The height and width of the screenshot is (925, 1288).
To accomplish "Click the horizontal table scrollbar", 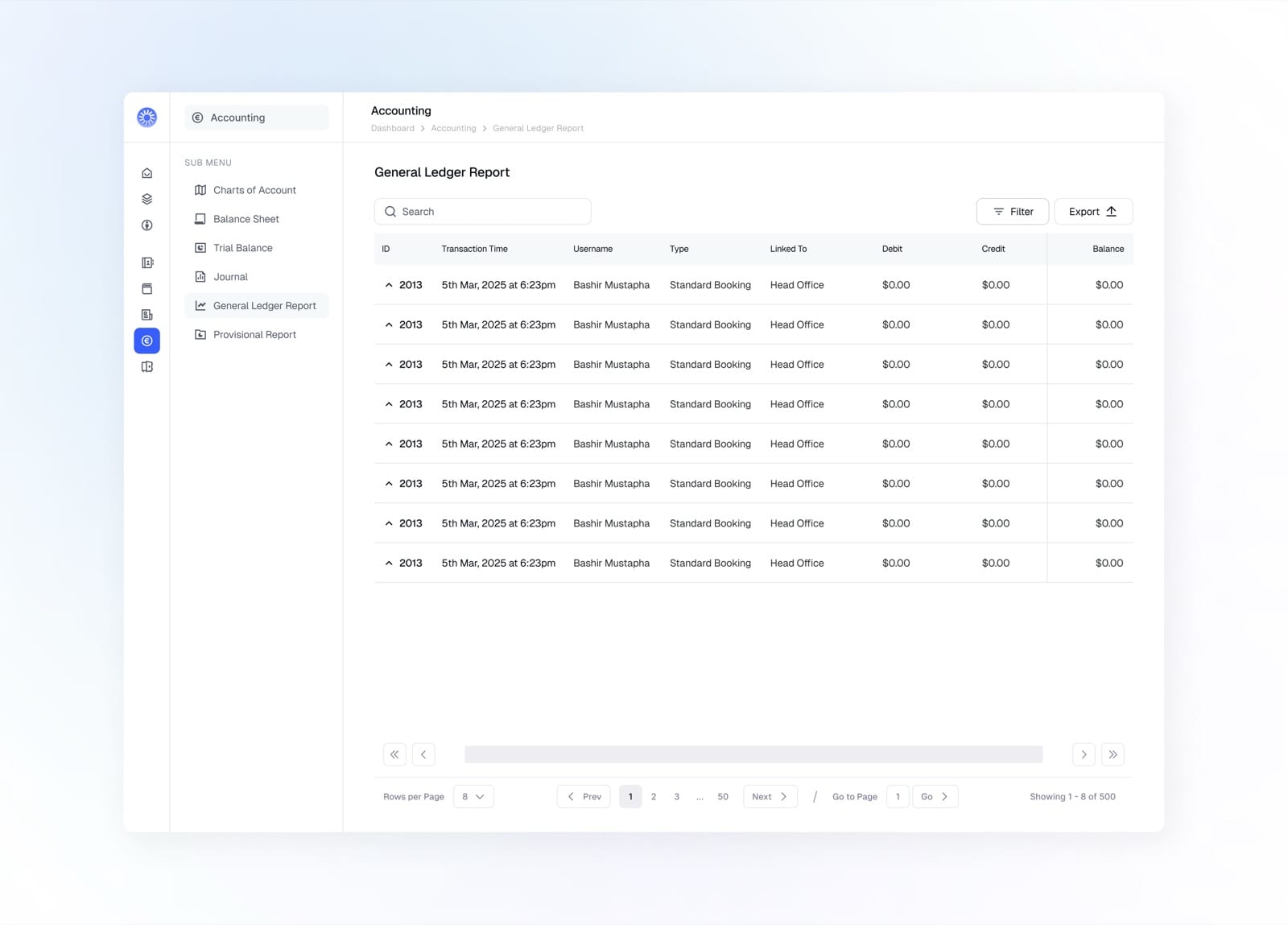I will 753,754.
